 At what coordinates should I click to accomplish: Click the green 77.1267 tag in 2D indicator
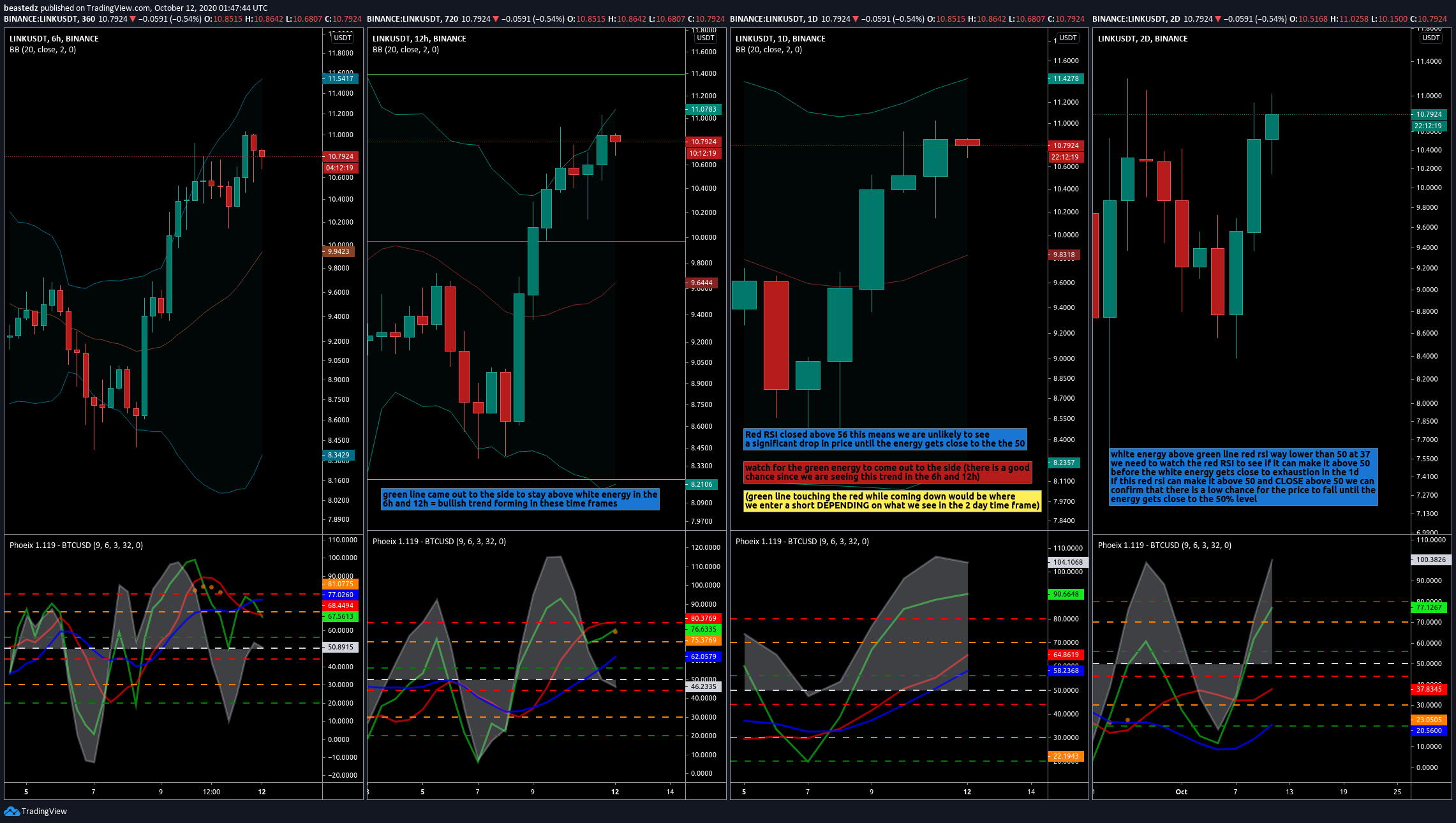click(1429, 607)
